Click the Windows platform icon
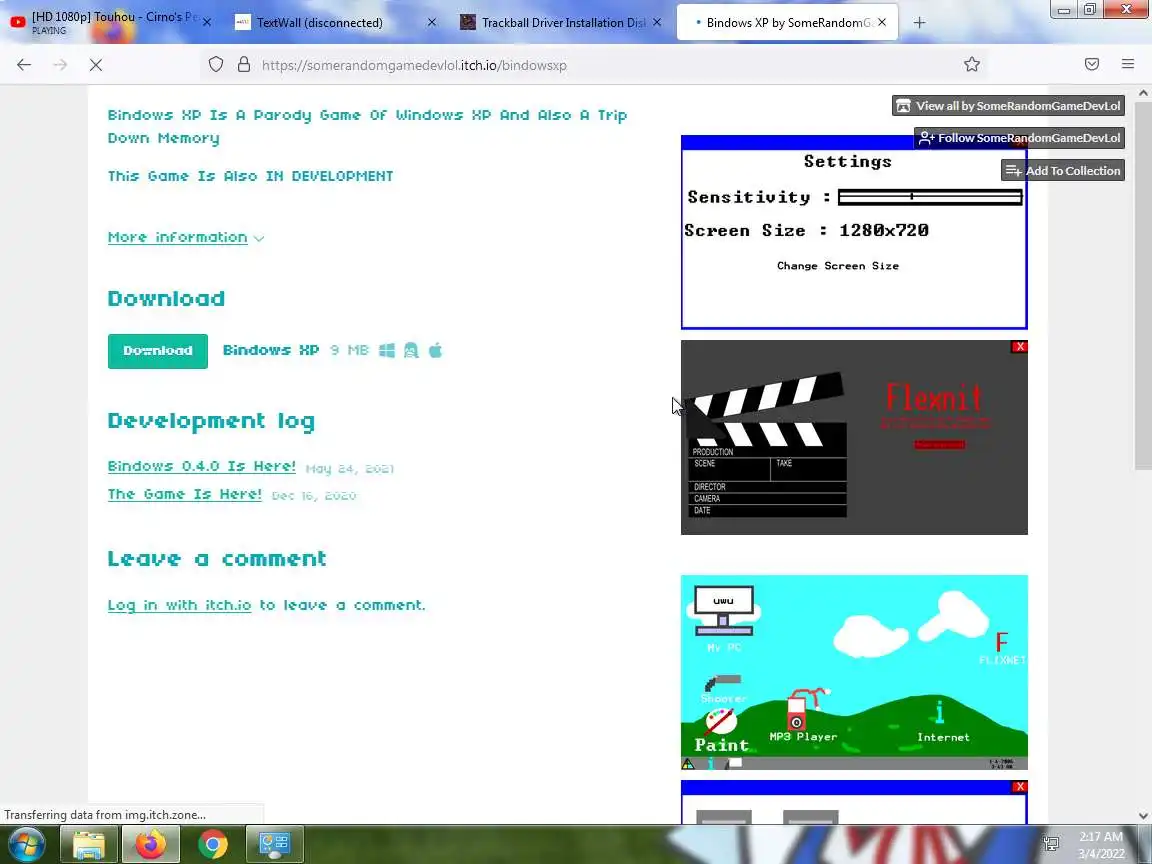Viewport: 1152px width, 864px height. pos(386,350)
